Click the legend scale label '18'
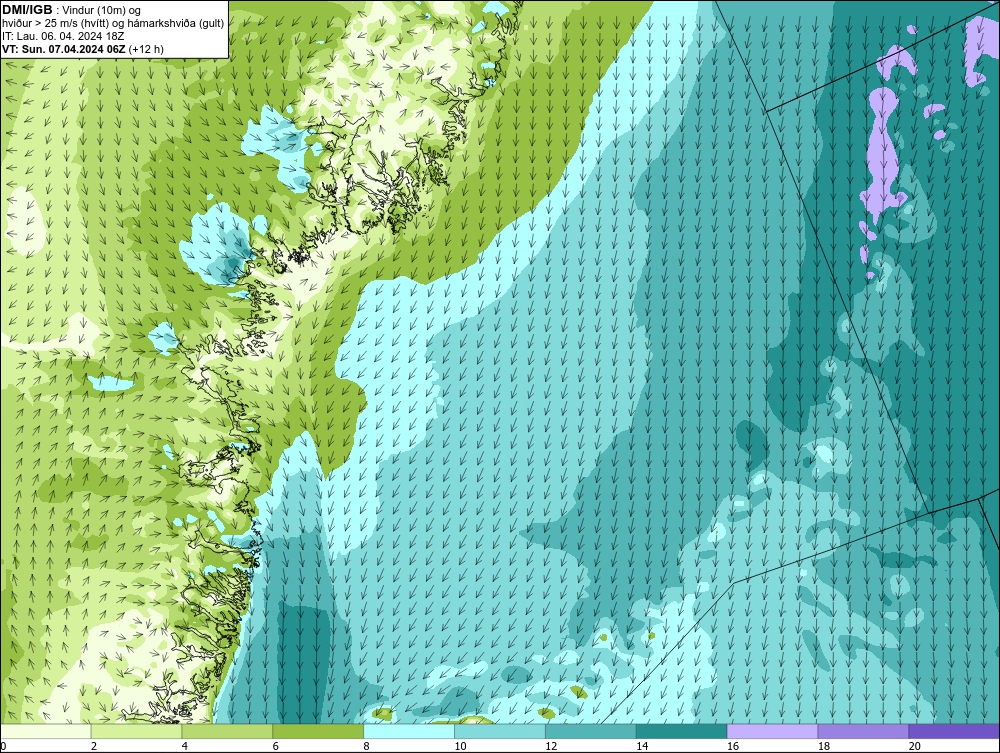Image resolution: width=1000 pixels, height=753 pixels. tap(823, 746)
